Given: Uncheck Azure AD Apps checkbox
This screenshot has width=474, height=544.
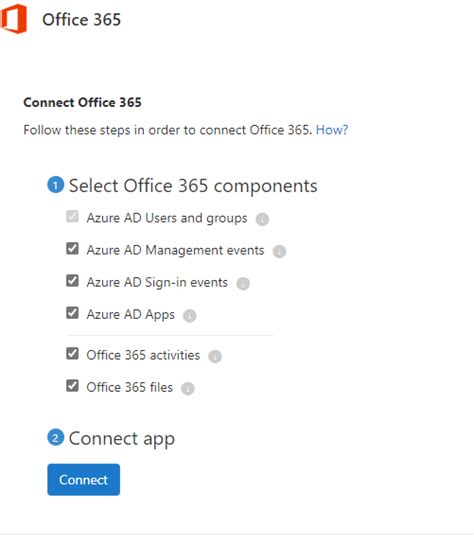Looking at the screenshot, I should click(x=72, y=313).
